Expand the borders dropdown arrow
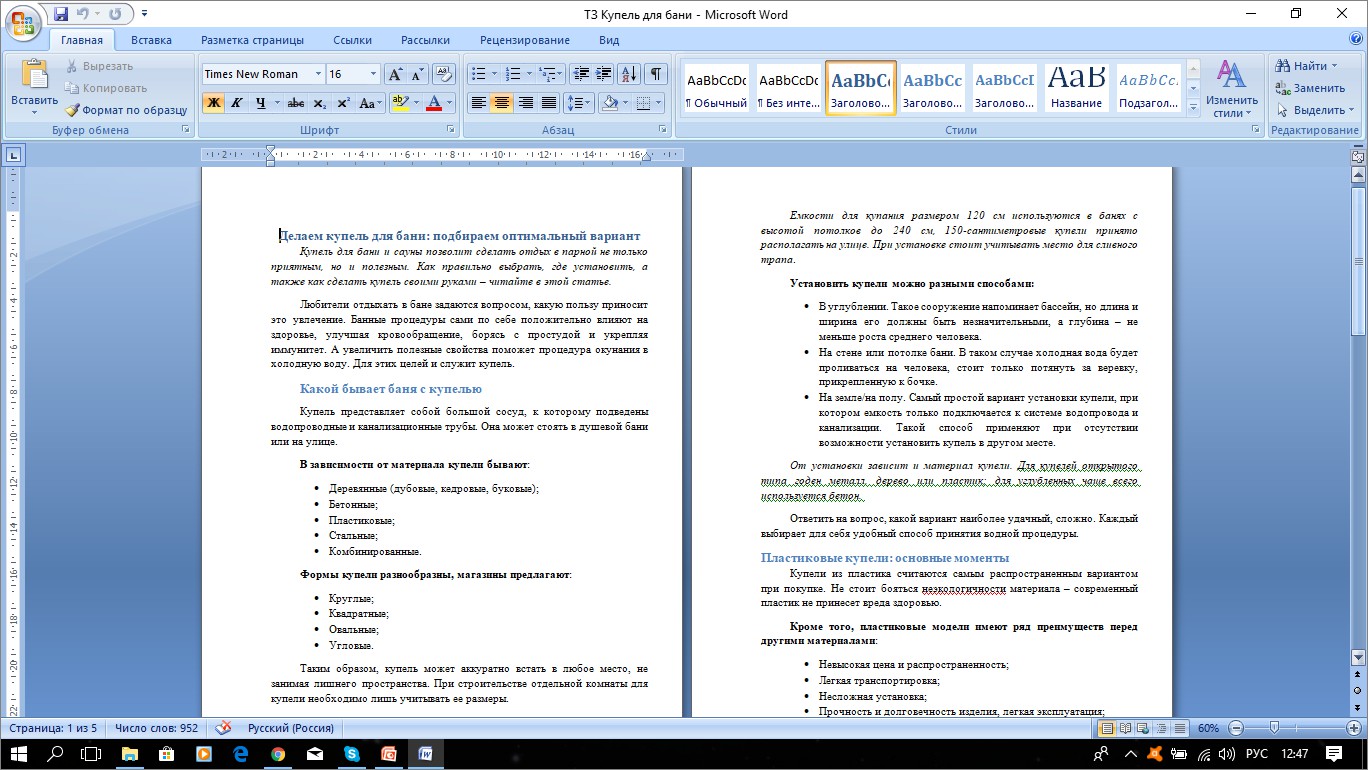The image size is (1368, 770). (656, 102)
